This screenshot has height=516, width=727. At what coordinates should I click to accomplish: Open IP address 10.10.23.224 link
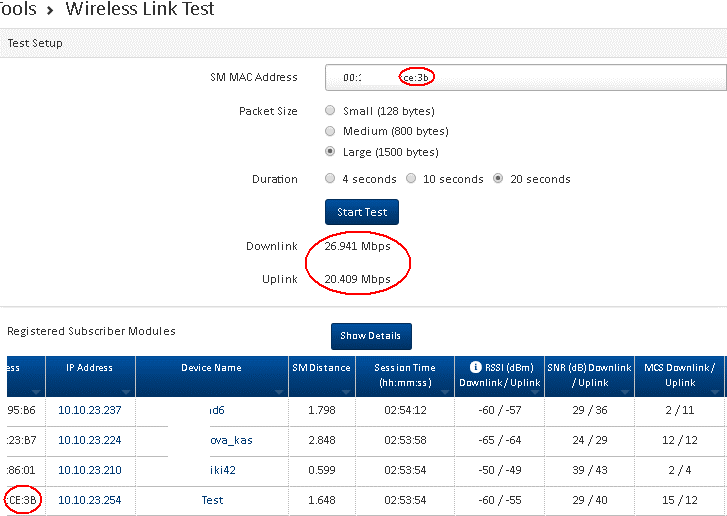pyautogui.click(x=90, y=440)
